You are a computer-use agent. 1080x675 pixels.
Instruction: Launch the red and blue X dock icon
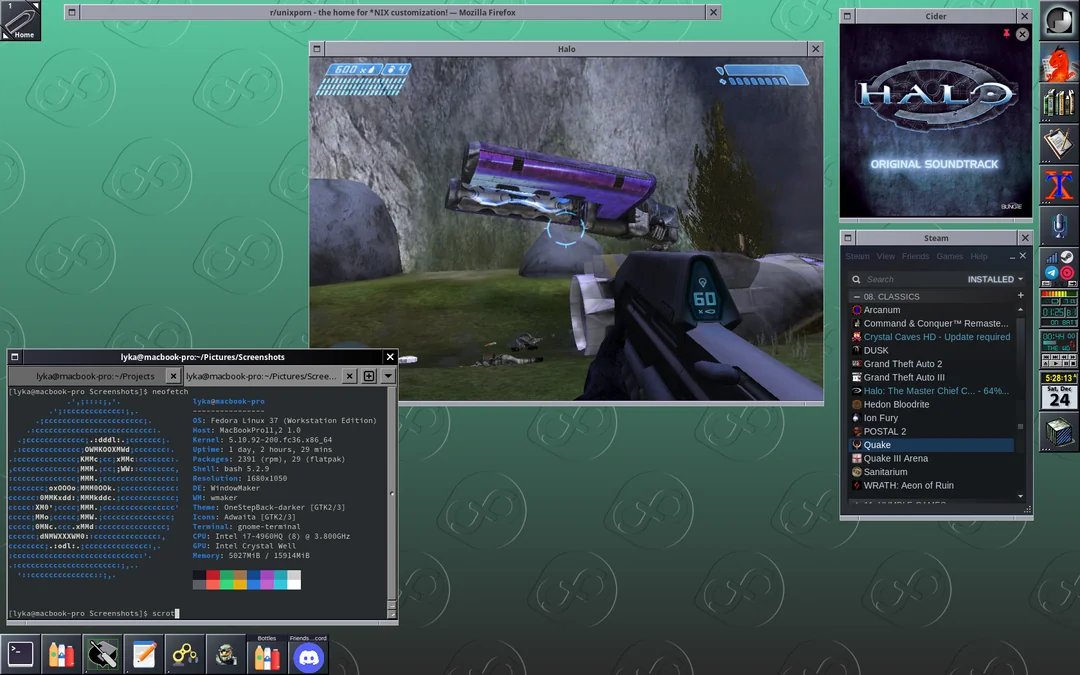(x=1059, y=185)
